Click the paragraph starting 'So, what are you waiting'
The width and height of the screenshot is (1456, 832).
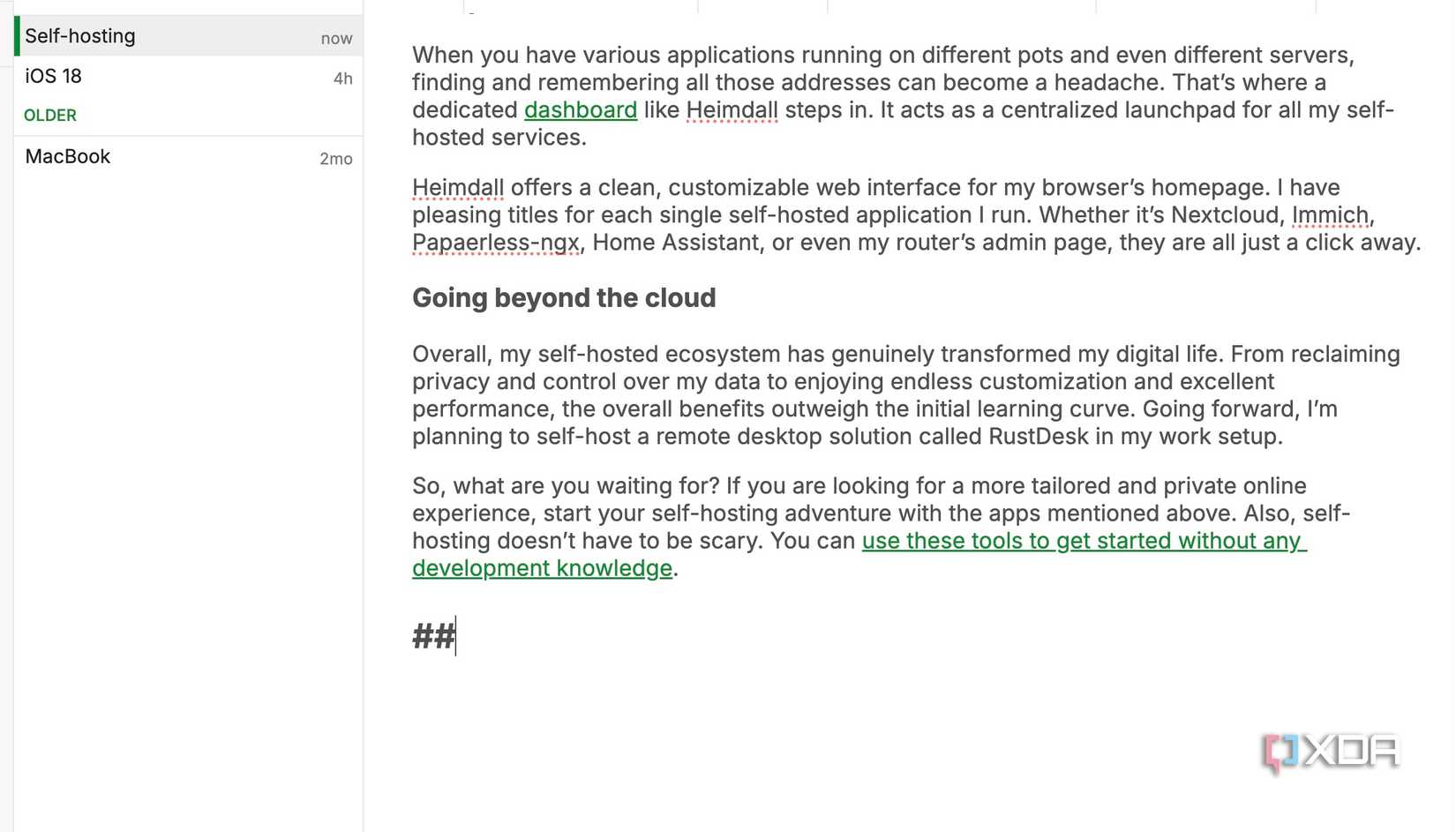[x=882, y=527]
